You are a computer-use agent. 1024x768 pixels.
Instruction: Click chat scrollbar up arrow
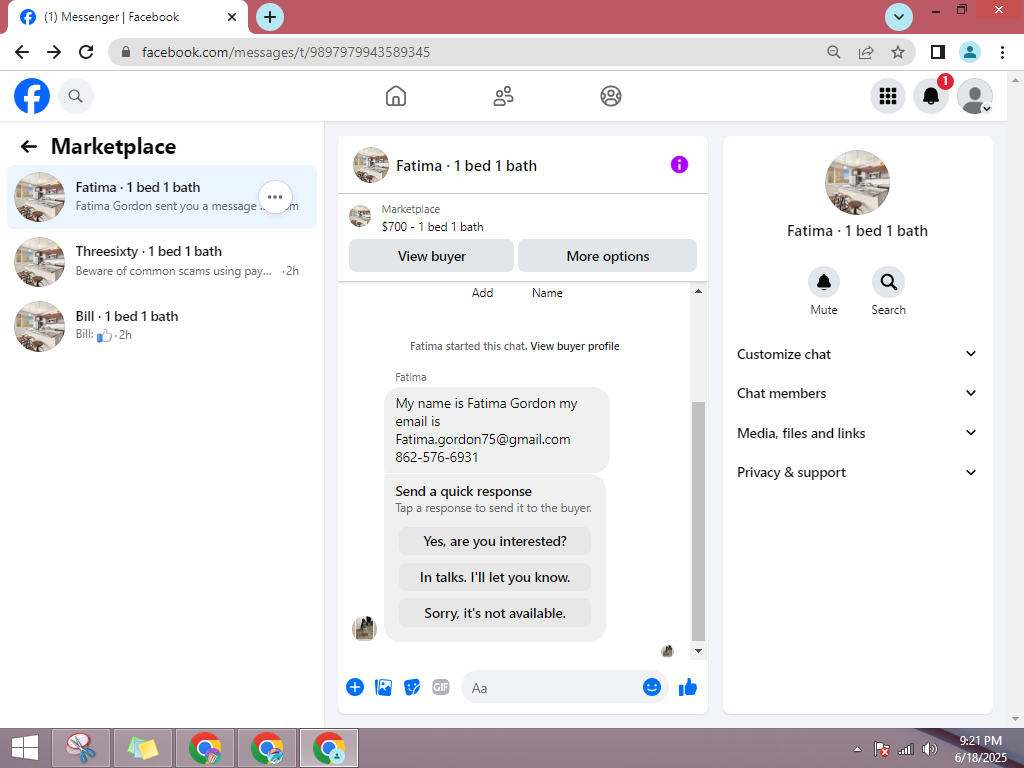pyautogui.click(x=698, y=291)
